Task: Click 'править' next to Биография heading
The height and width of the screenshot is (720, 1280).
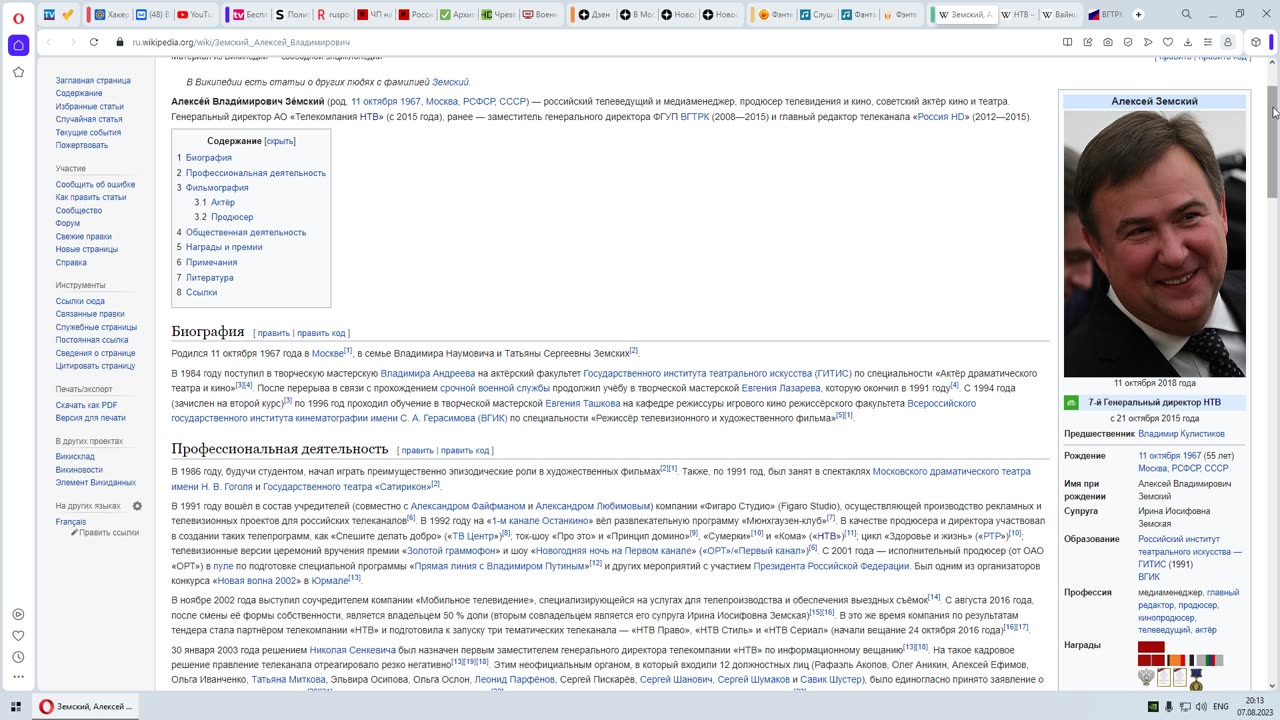Action: [273, 333]
